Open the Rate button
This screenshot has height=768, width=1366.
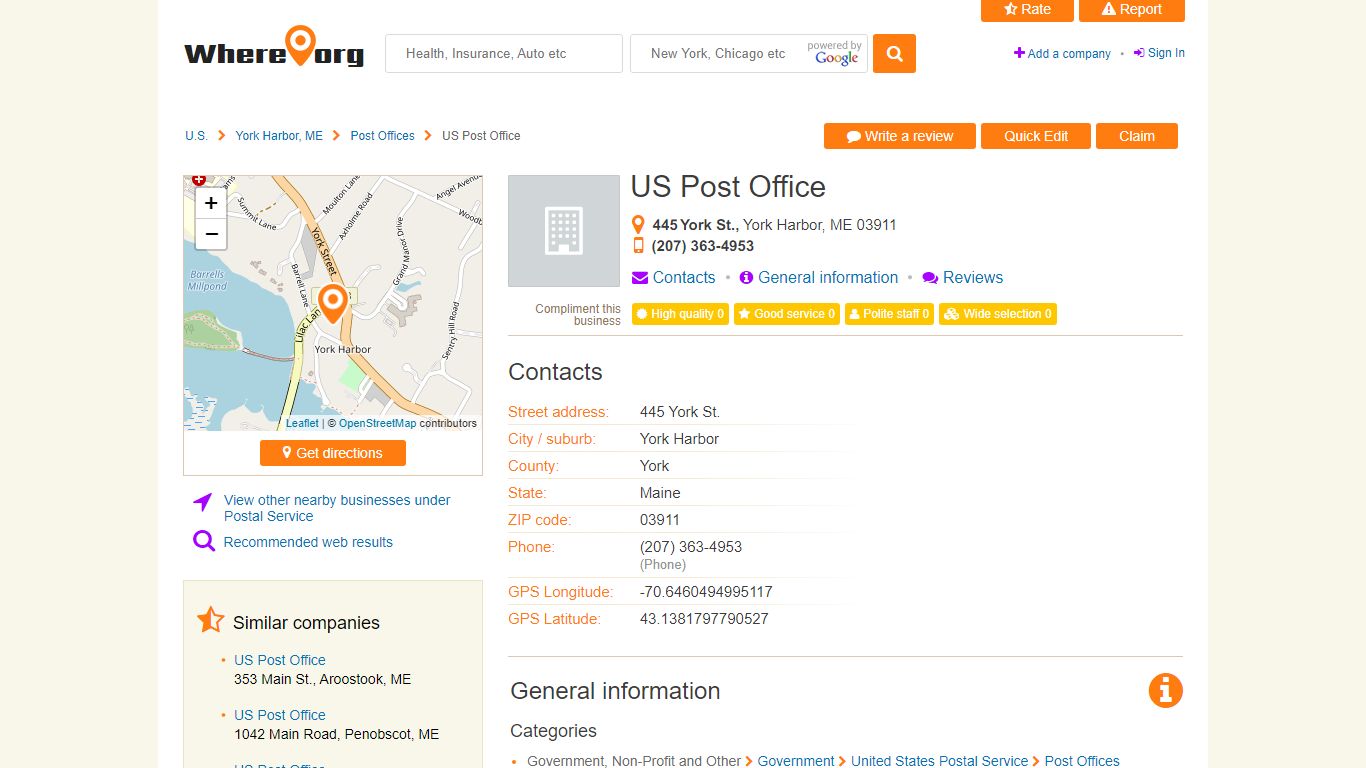point(1027,9)
